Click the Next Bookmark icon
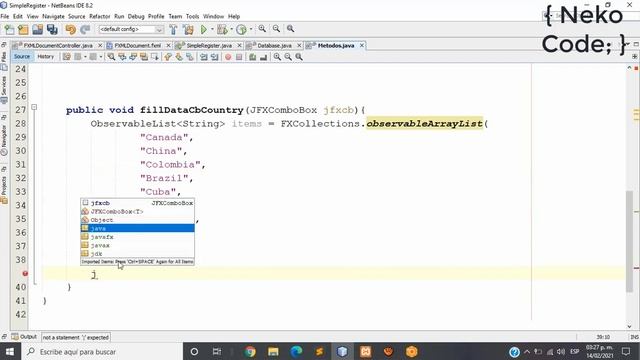This screenshot has width=640, height=360. (x=179, y=57)
